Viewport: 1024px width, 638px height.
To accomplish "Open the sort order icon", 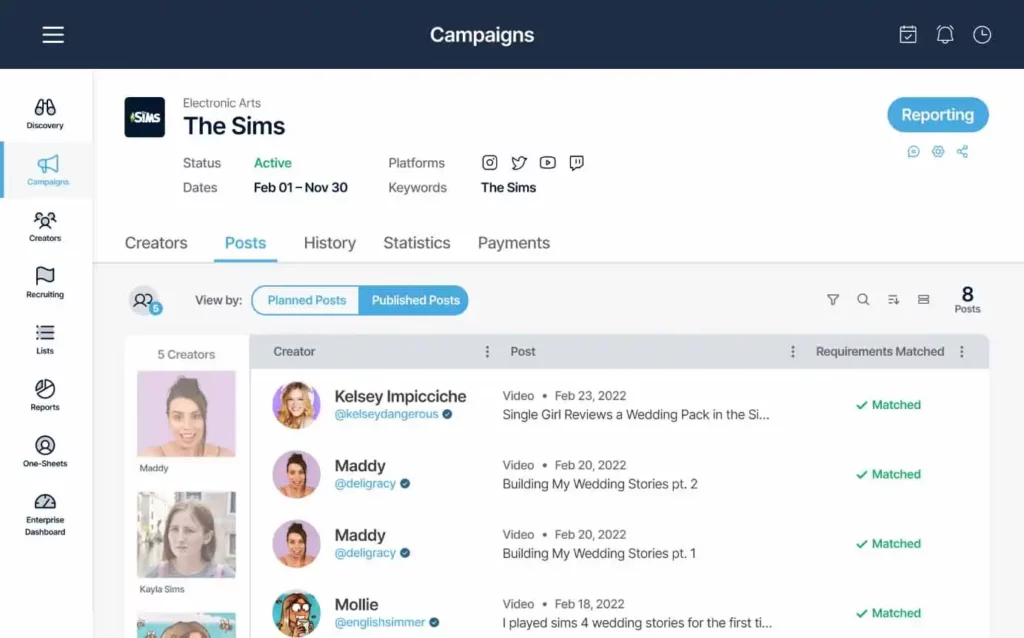I will (x=893, y=299).
